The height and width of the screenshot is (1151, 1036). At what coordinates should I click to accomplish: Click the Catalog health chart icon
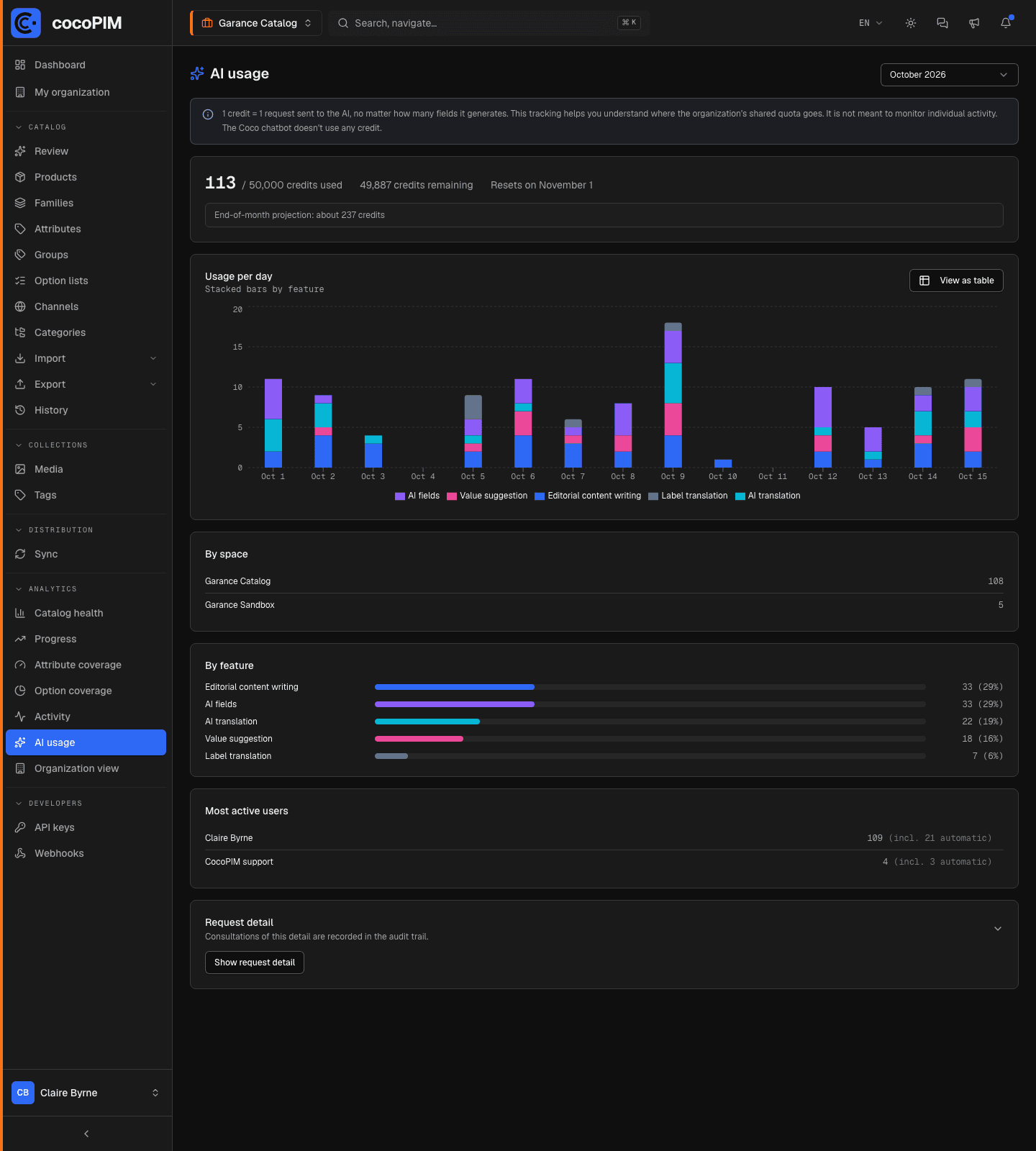point(20,613)
